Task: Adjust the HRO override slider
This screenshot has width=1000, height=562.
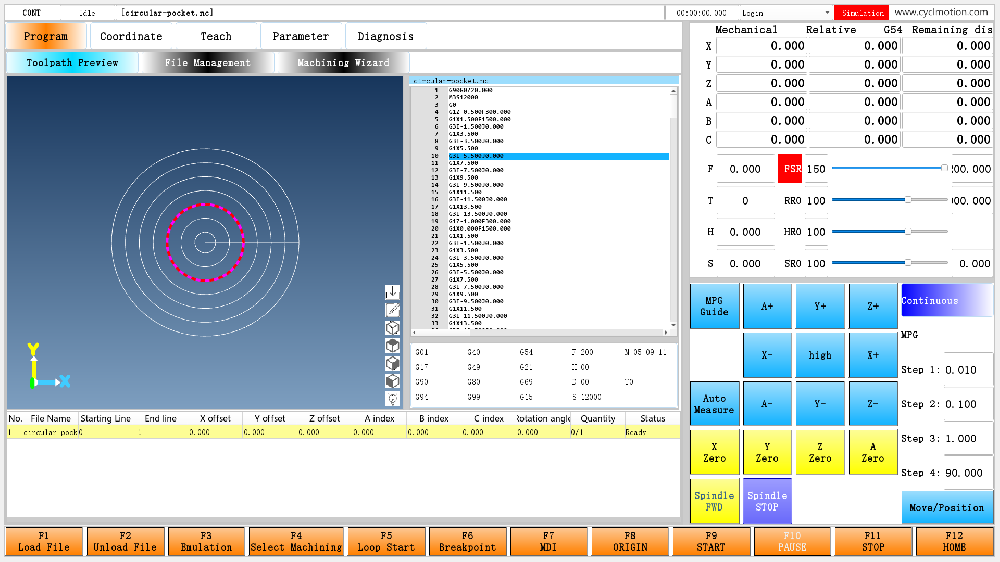Action: pos(889,231)
